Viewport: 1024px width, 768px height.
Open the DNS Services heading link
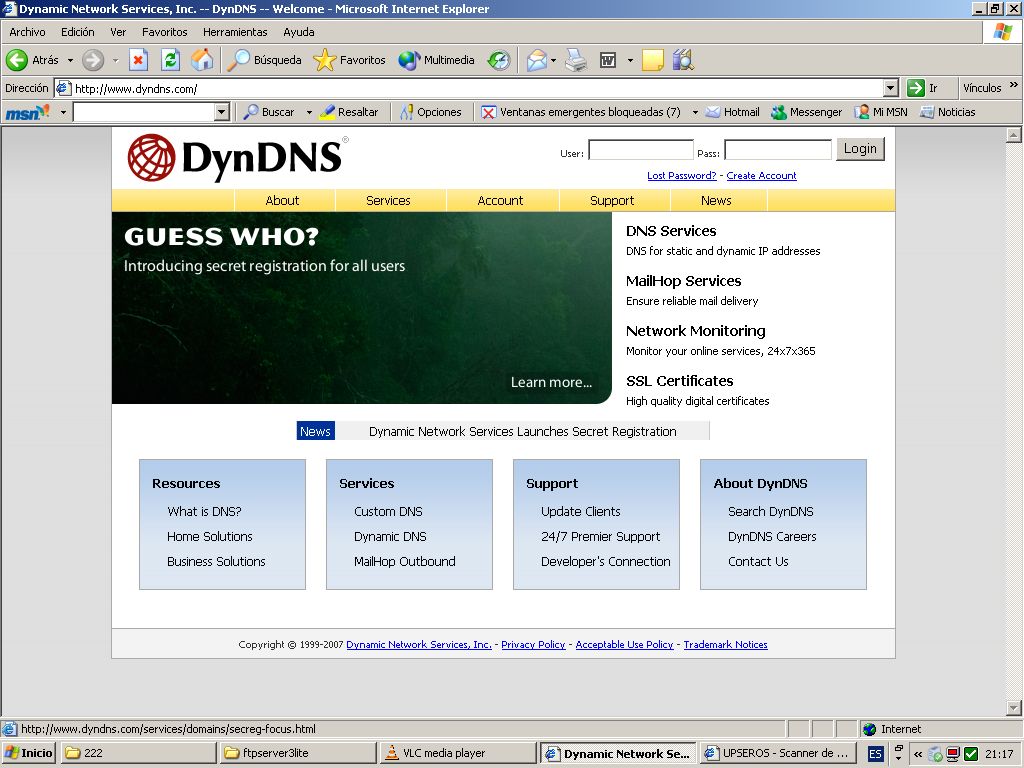tap(671, 231)
